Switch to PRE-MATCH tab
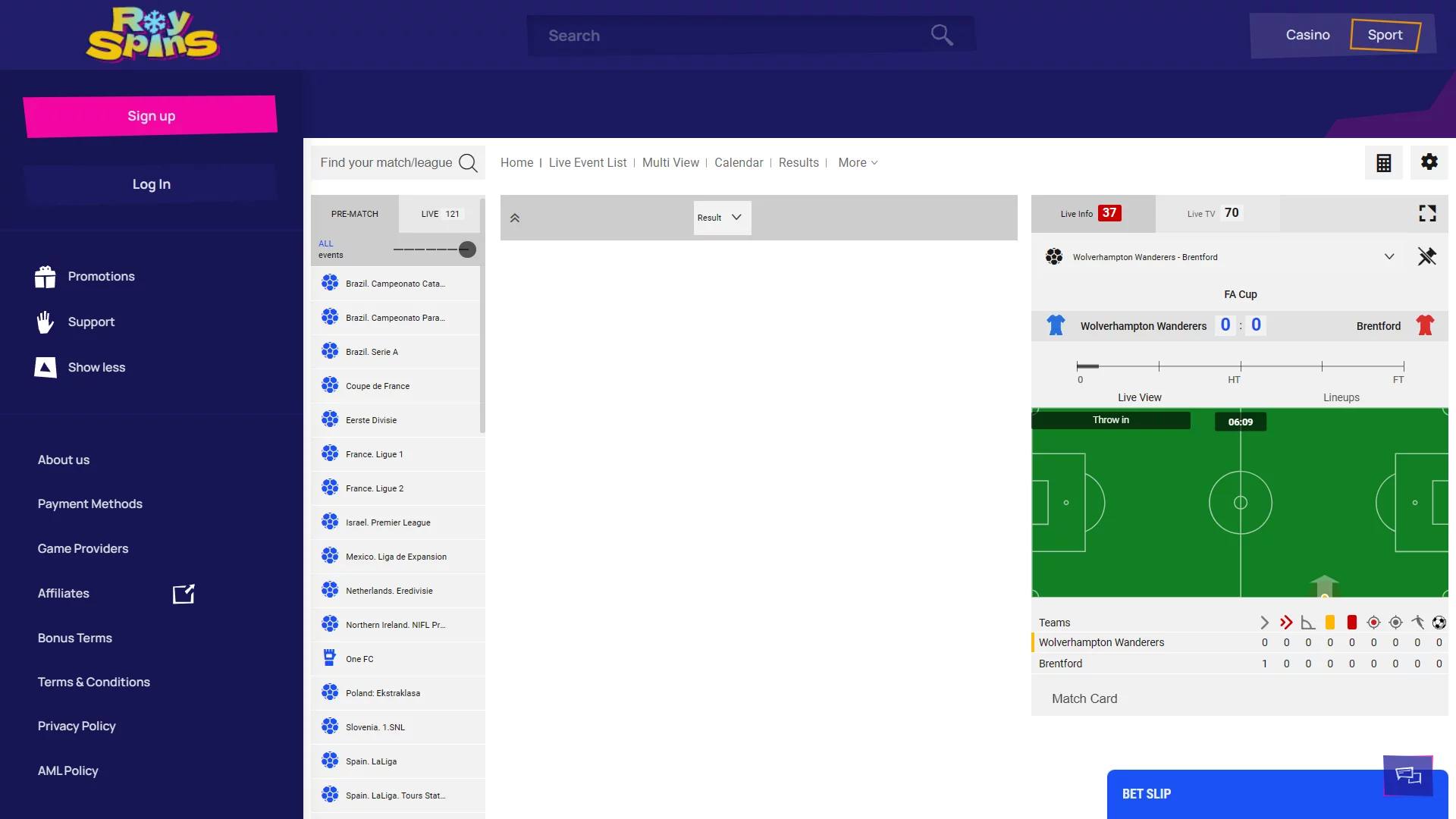Screen dimensions: 1456x819 point(355,214)
